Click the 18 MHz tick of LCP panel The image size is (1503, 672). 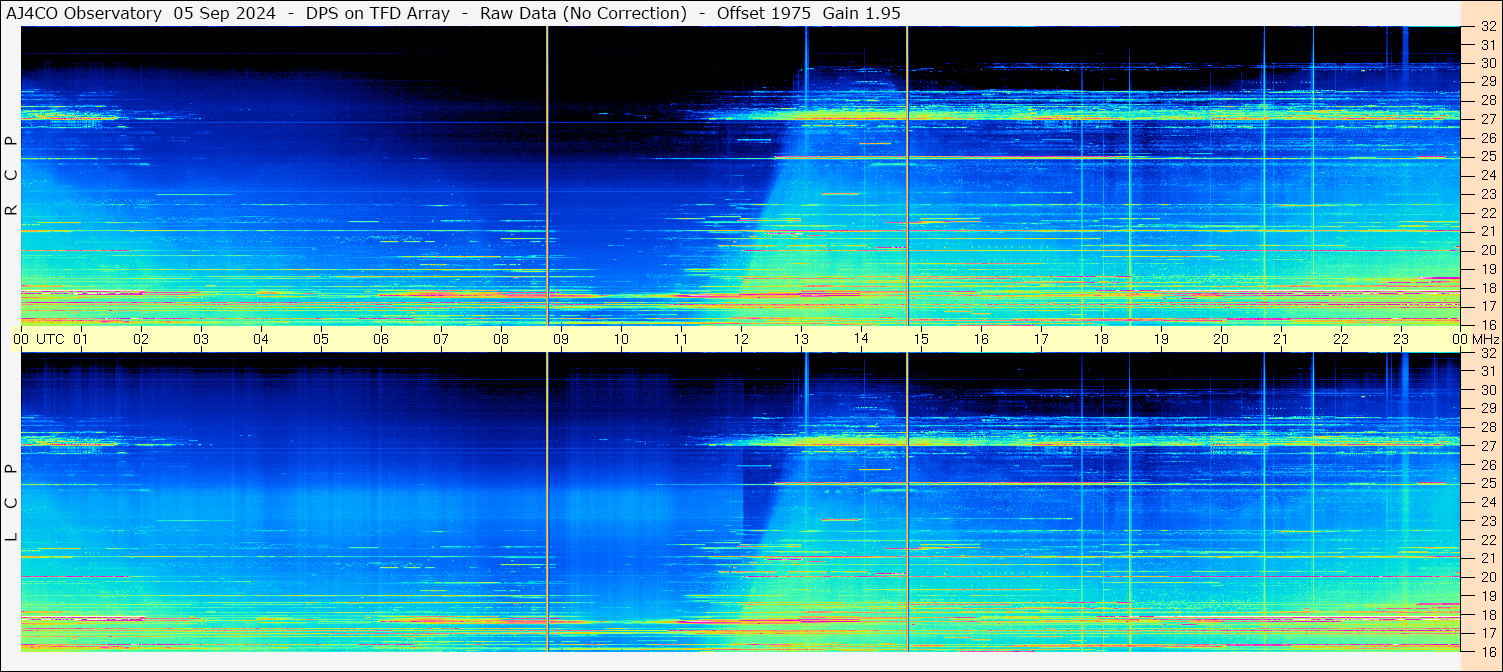(1487, 615)
